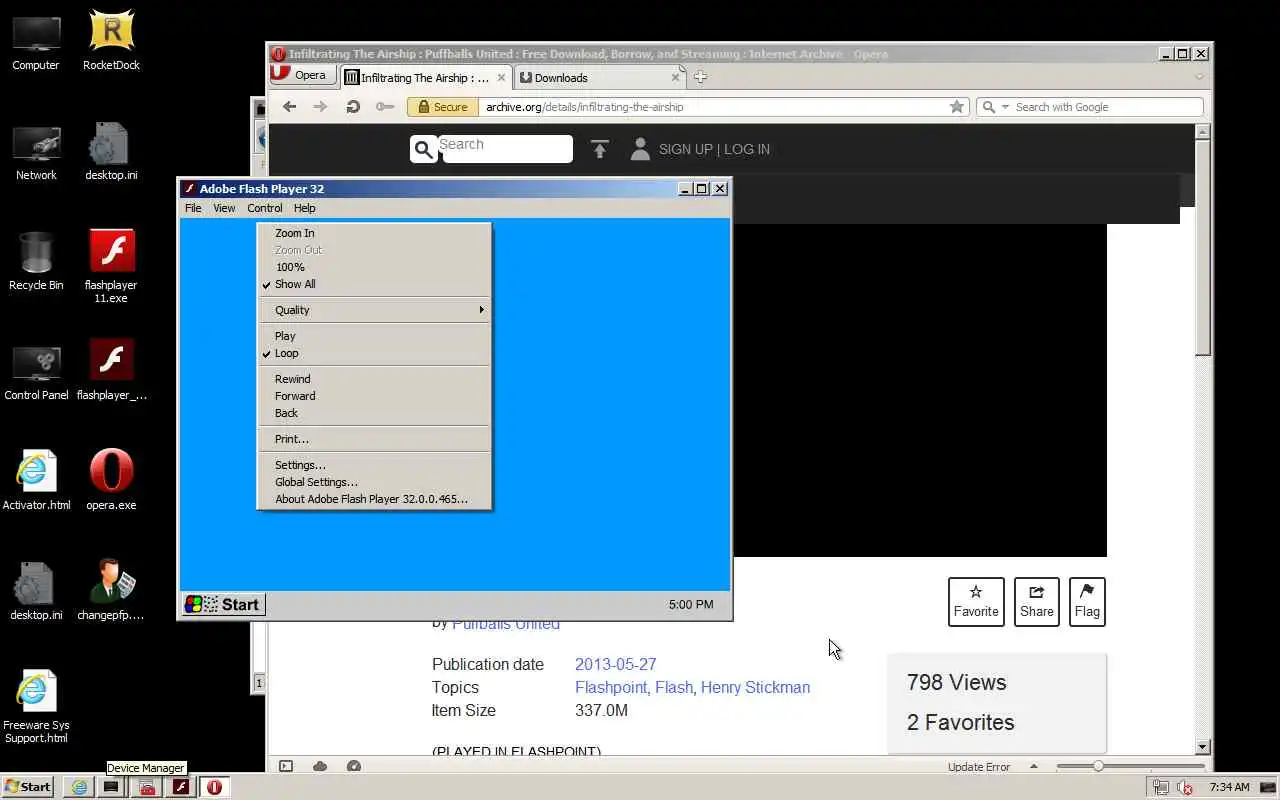Switch to Infiltrating The Airship tab
This screenshot has height=800, width=1280.
click(426, 77)
